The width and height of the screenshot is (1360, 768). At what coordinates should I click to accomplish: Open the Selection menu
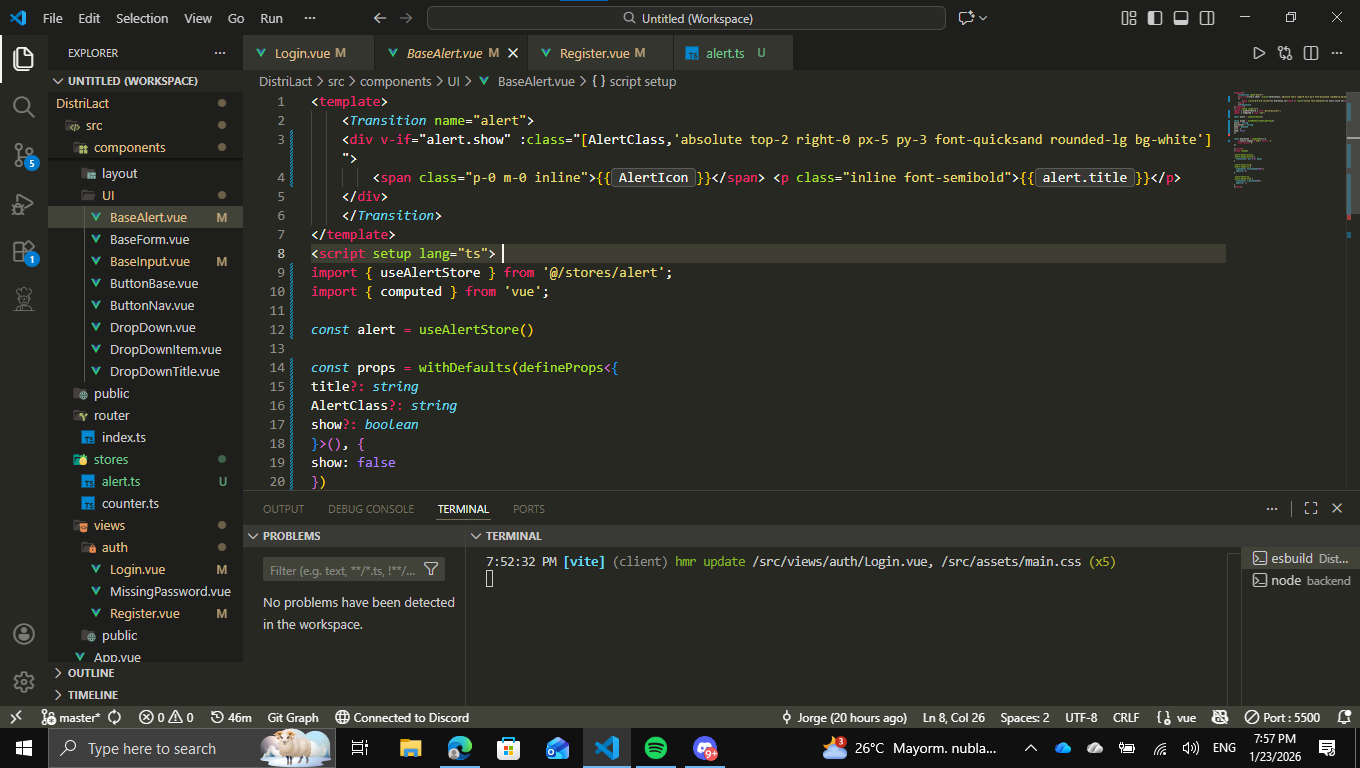pyautogui.click(x=142, y=18)
